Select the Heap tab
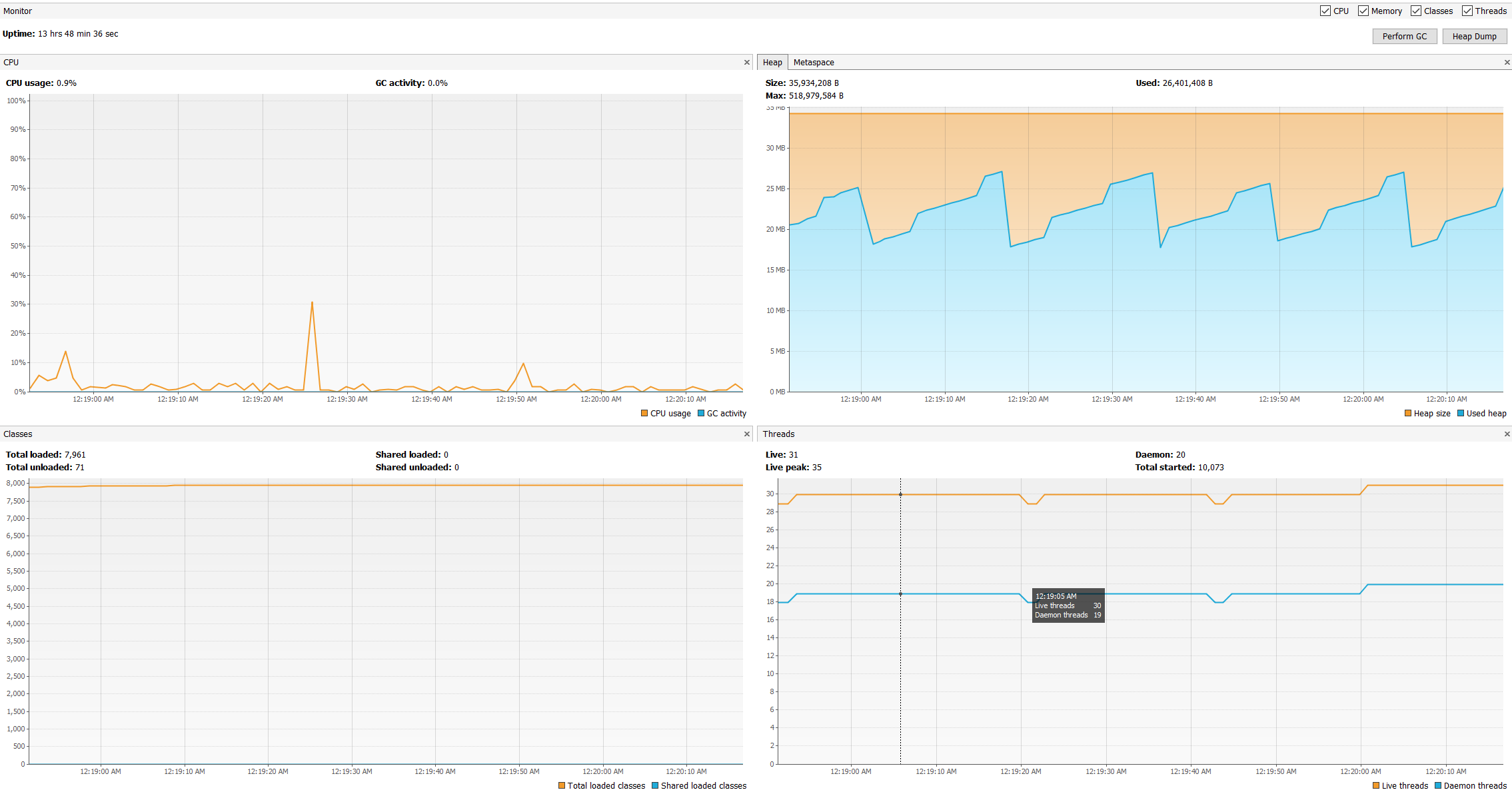 click(x=772, y=62)
